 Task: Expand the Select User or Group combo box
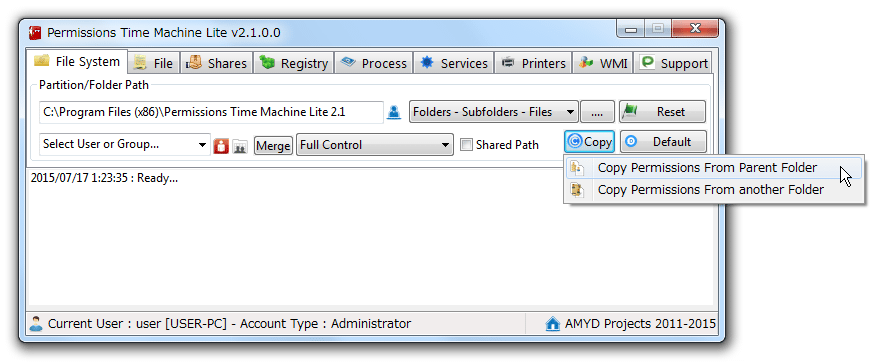[125, 144]
